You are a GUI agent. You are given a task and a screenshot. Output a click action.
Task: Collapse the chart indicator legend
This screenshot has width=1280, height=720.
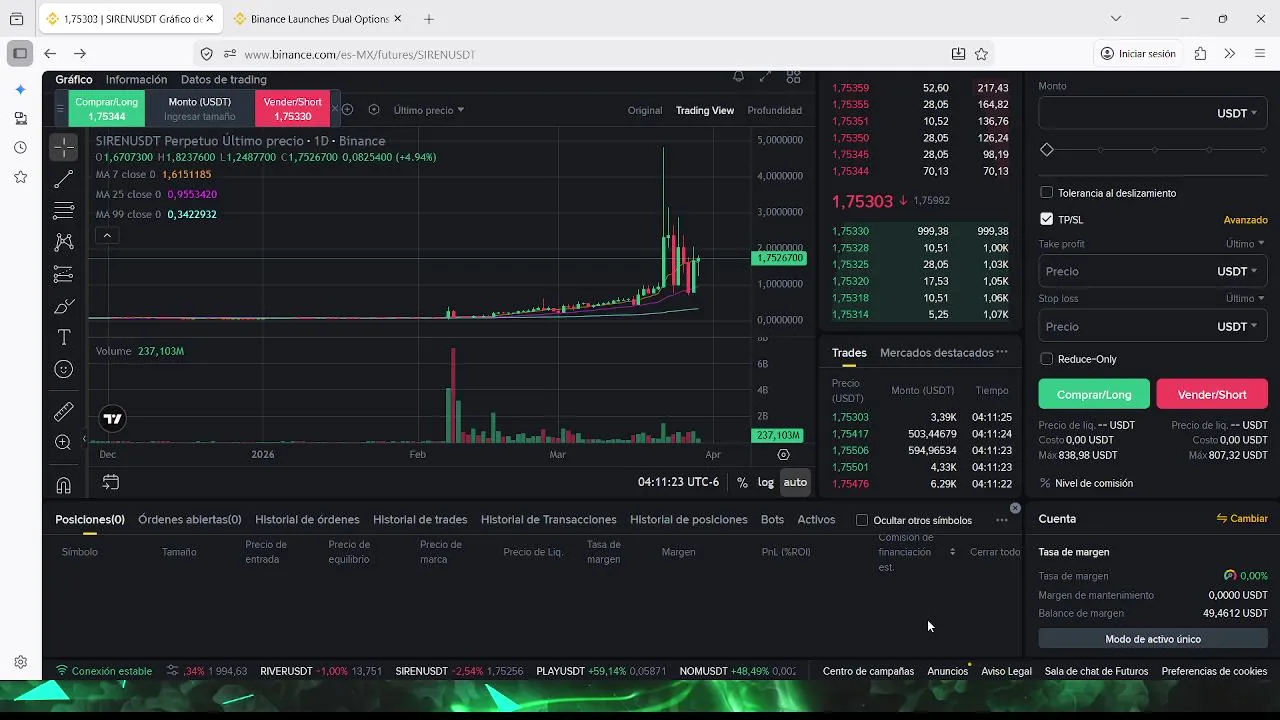[107, 236]
